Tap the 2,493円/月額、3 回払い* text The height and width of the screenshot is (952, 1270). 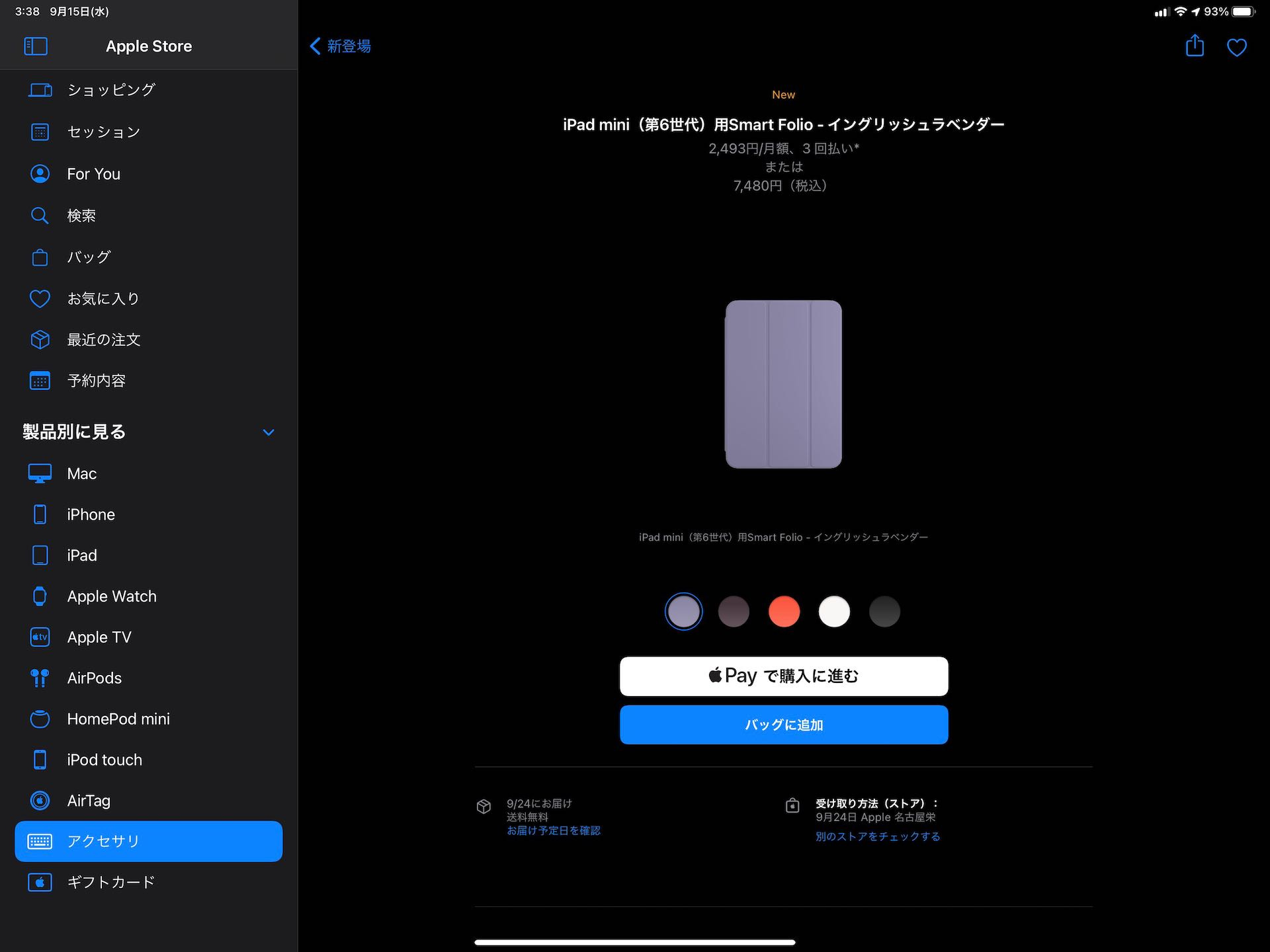[x=784, y=149]
